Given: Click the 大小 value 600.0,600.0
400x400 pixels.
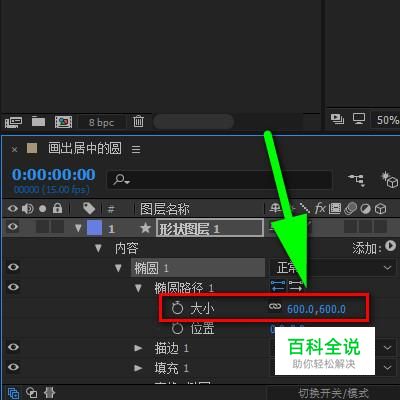Looking at the screenshot, I should pos(316,309).
